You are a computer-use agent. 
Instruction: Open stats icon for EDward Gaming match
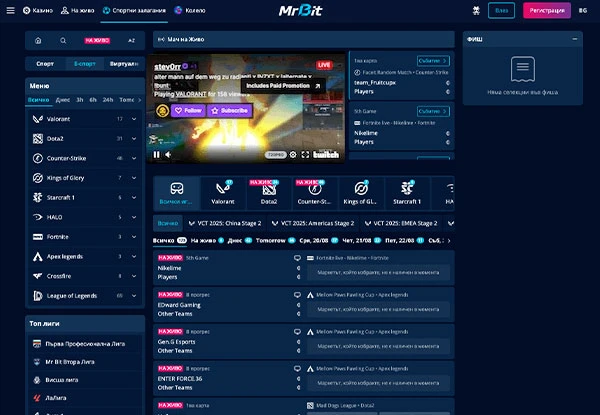point(297,295)
